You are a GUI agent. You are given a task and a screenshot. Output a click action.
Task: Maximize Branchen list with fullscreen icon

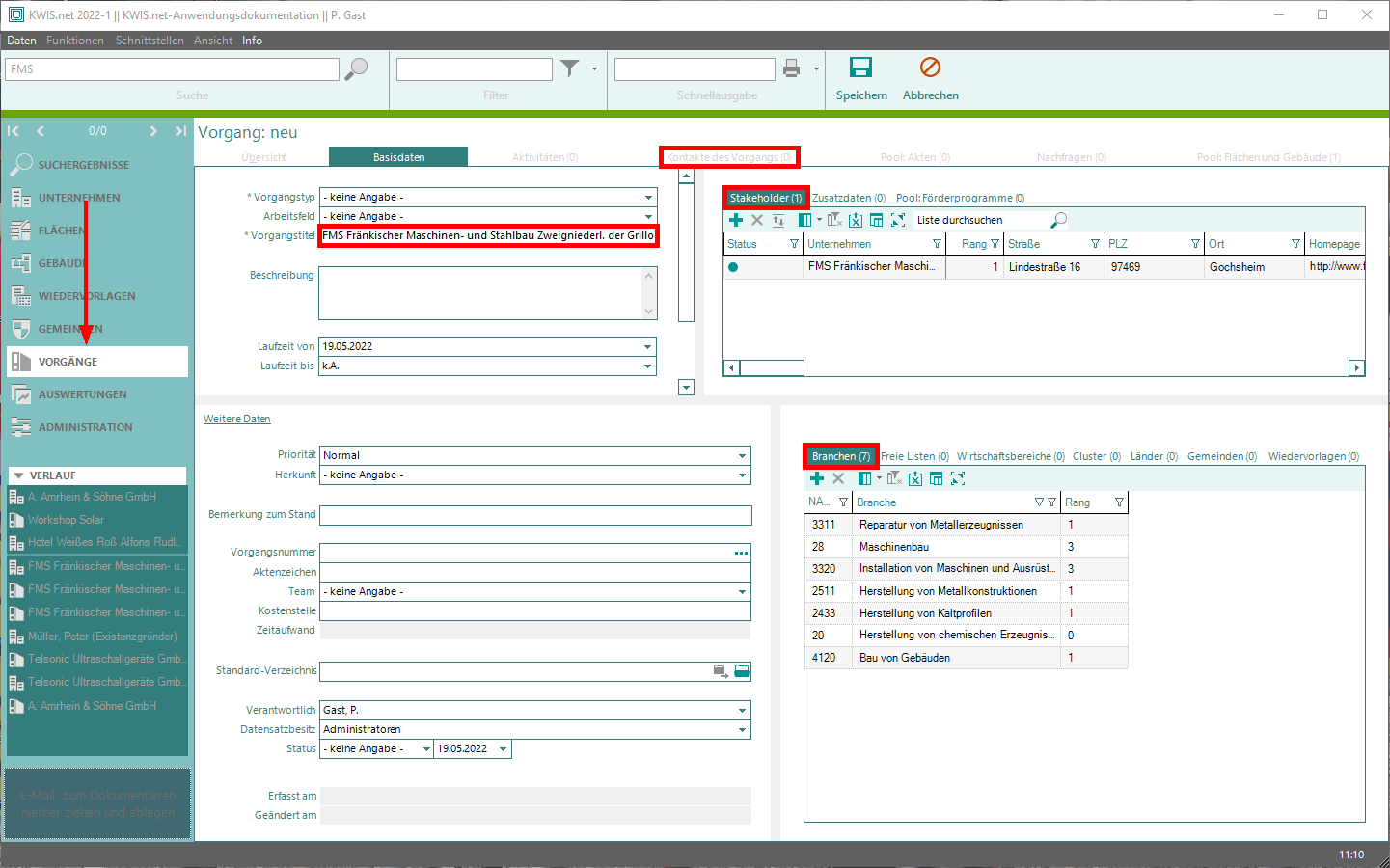tap(958, 478)
